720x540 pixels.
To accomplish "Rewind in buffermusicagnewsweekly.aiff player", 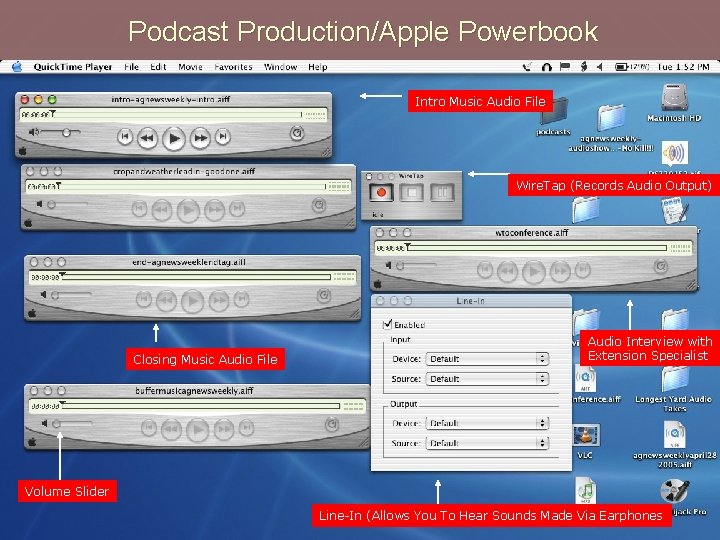I will (x=171, y=429).
